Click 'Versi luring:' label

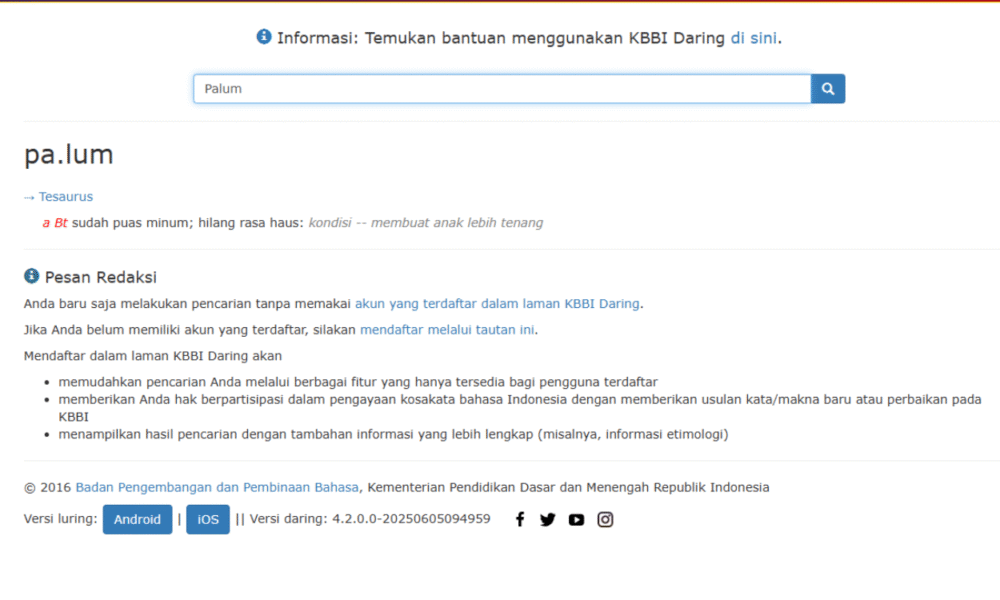61,519
